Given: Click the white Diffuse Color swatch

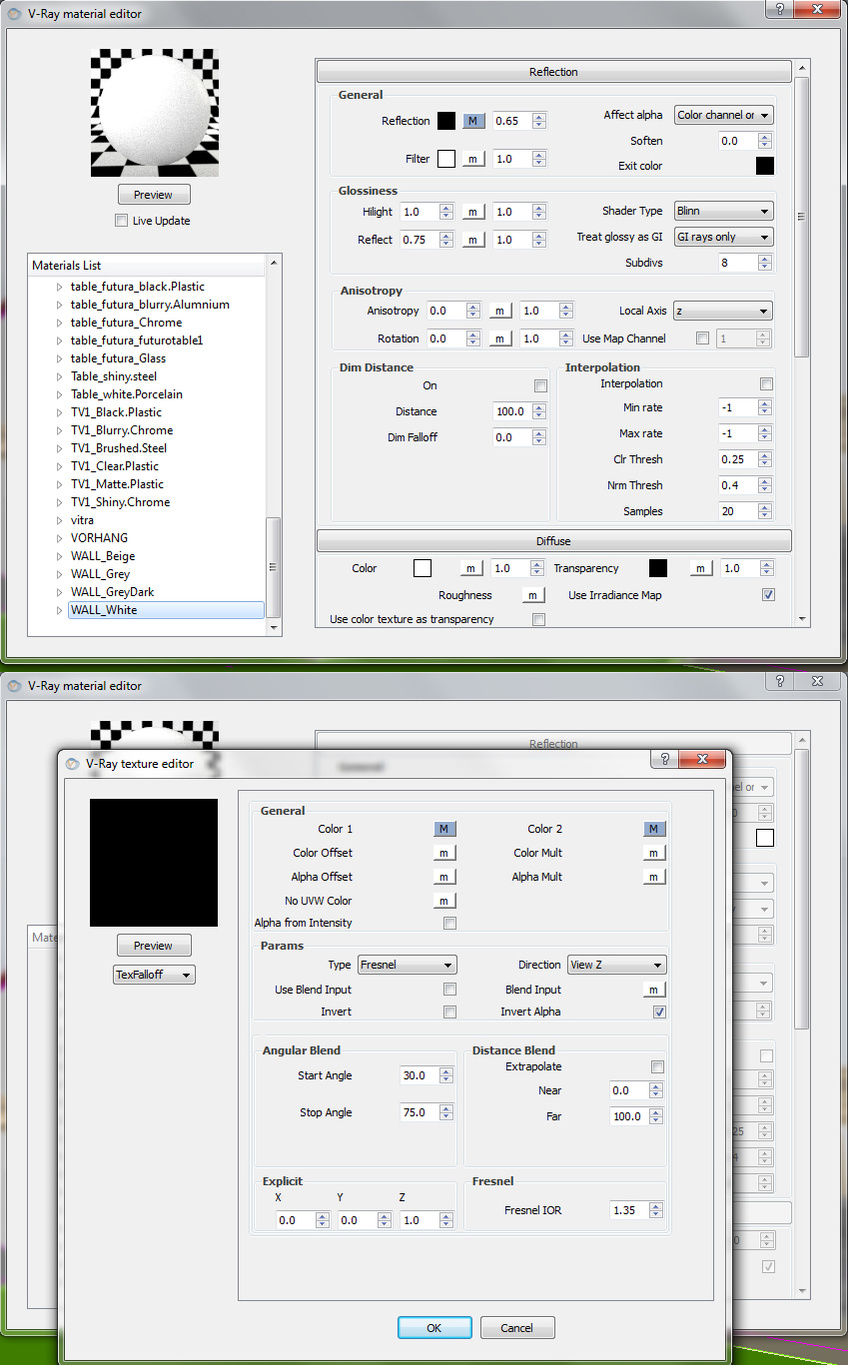Looking at the screenshot, I should pos(422,568).
